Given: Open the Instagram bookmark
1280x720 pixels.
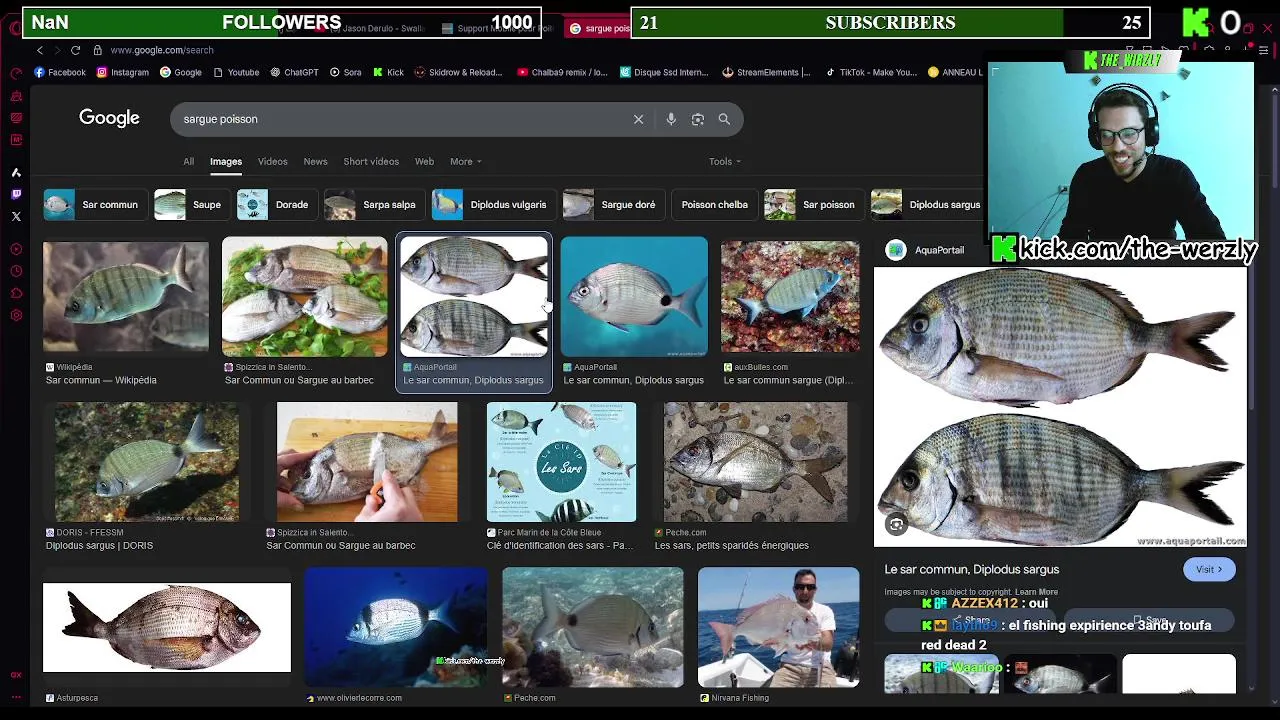Looking at the screenshot, I should pyautogui.click(x=123, y=72).
